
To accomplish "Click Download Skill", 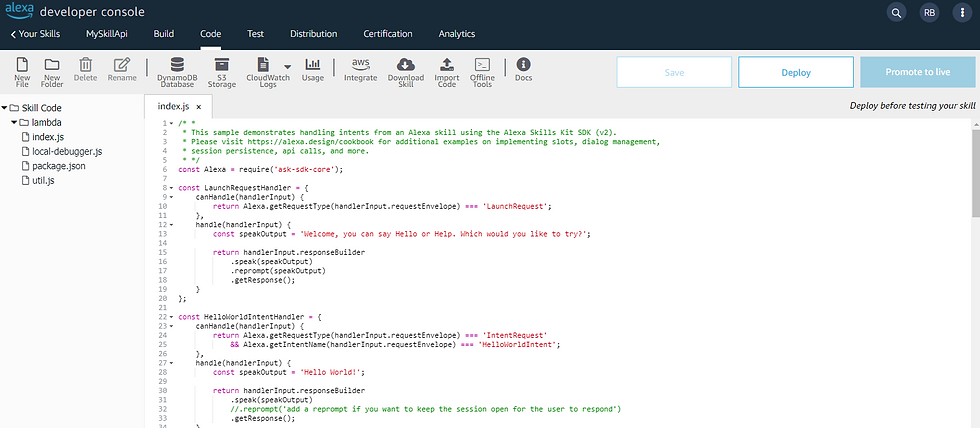I will 406,72.
